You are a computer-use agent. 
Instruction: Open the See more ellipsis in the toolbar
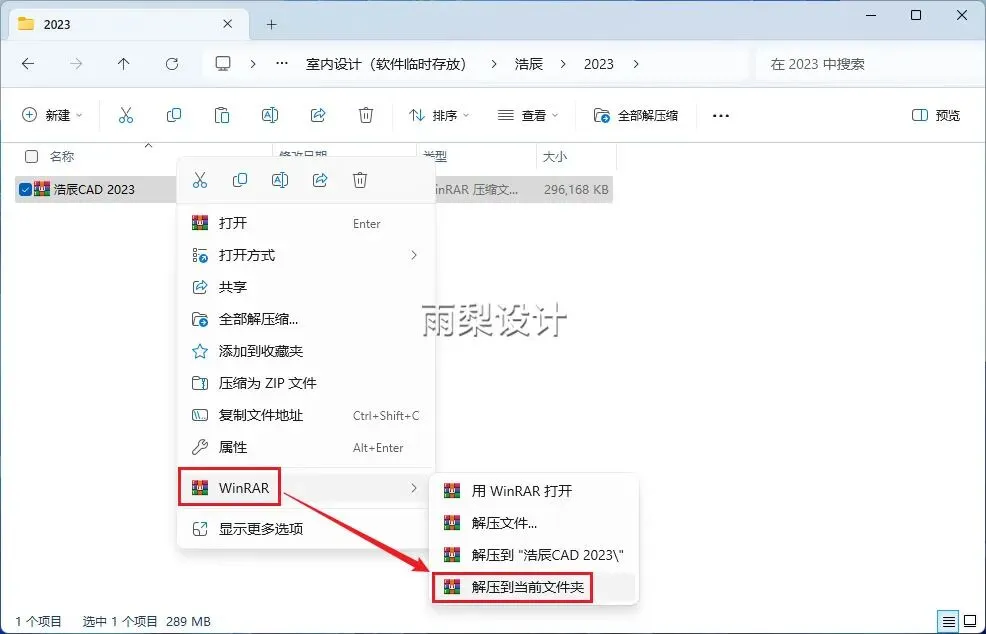click(721, 116)
